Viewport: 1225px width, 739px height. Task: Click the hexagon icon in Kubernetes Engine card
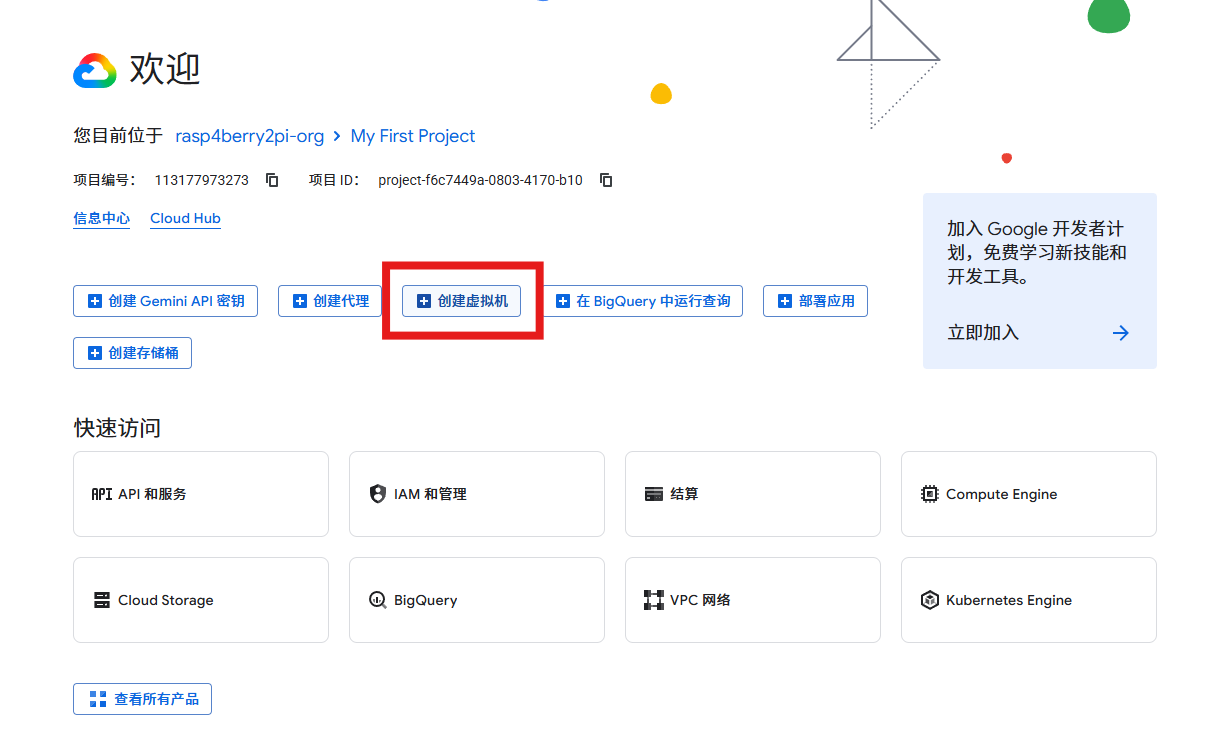[930, 600]
